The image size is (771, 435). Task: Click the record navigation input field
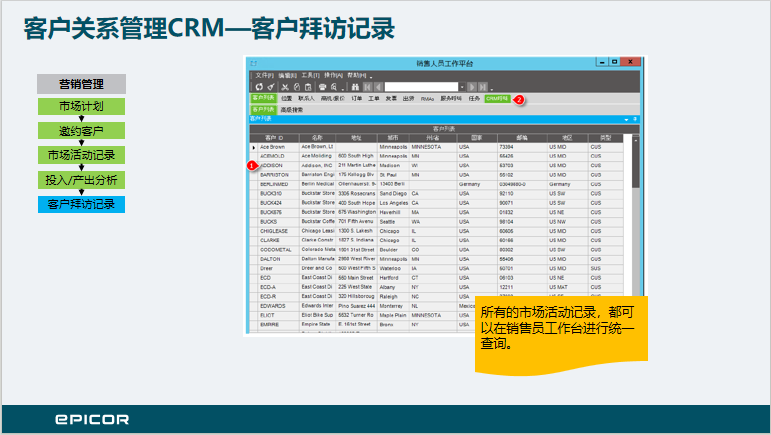(421, 87)
